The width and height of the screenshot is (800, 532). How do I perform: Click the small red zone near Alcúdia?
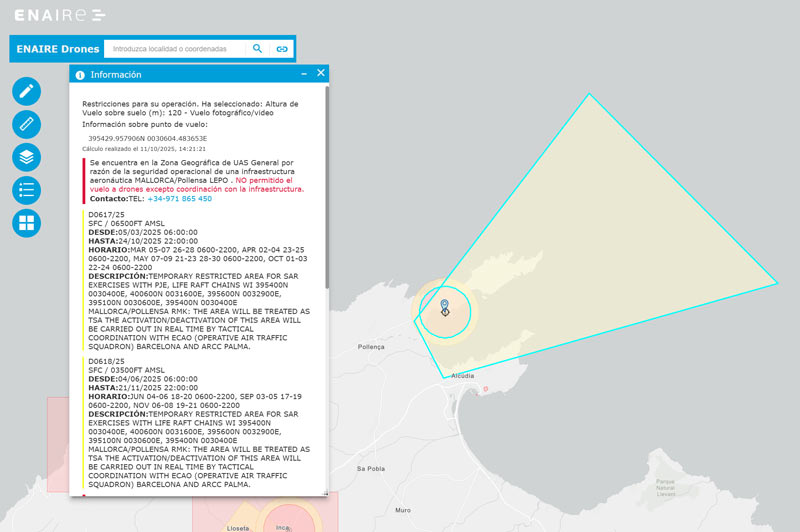(485, 388)
